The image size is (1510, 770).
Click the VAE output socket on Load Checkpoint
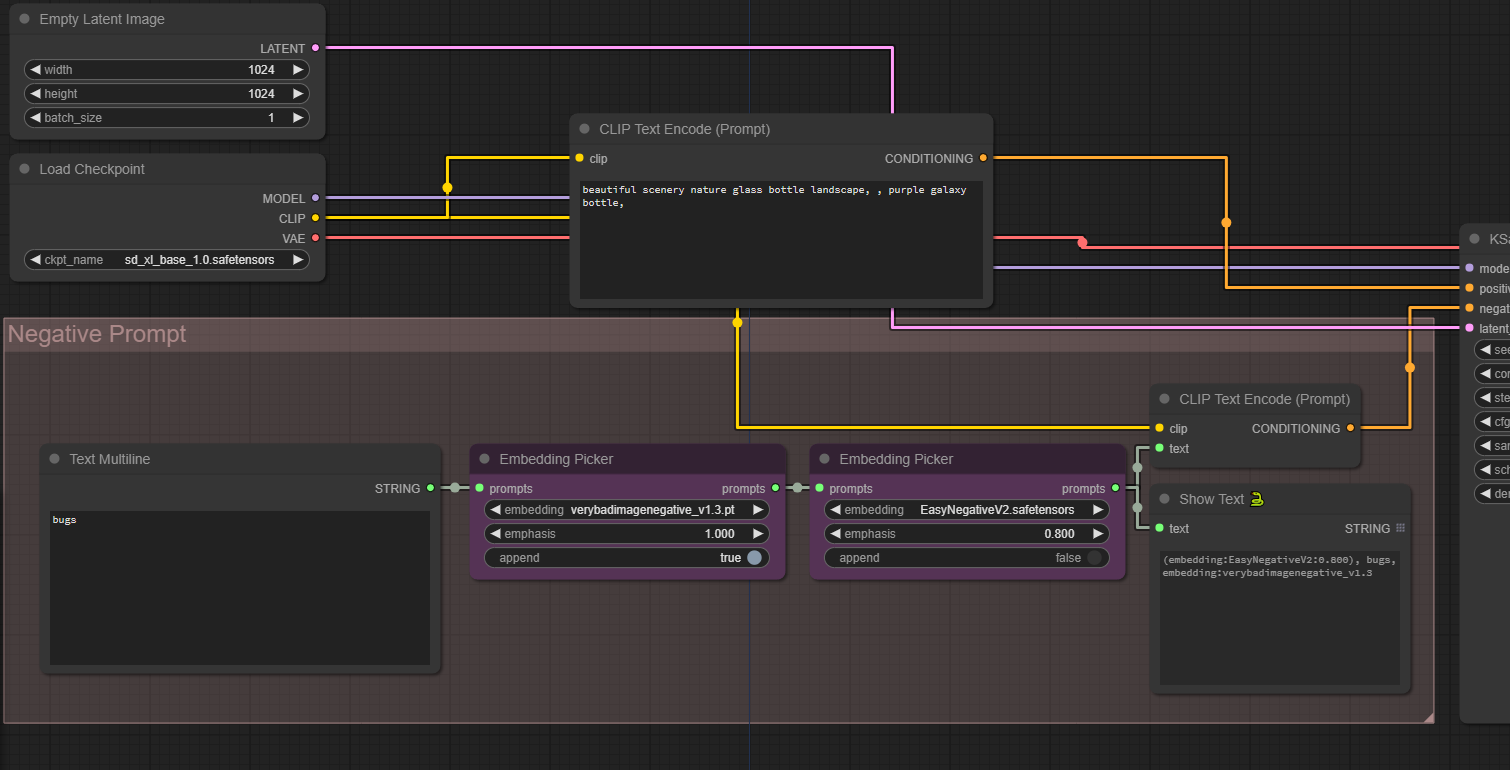coord(315,238)
